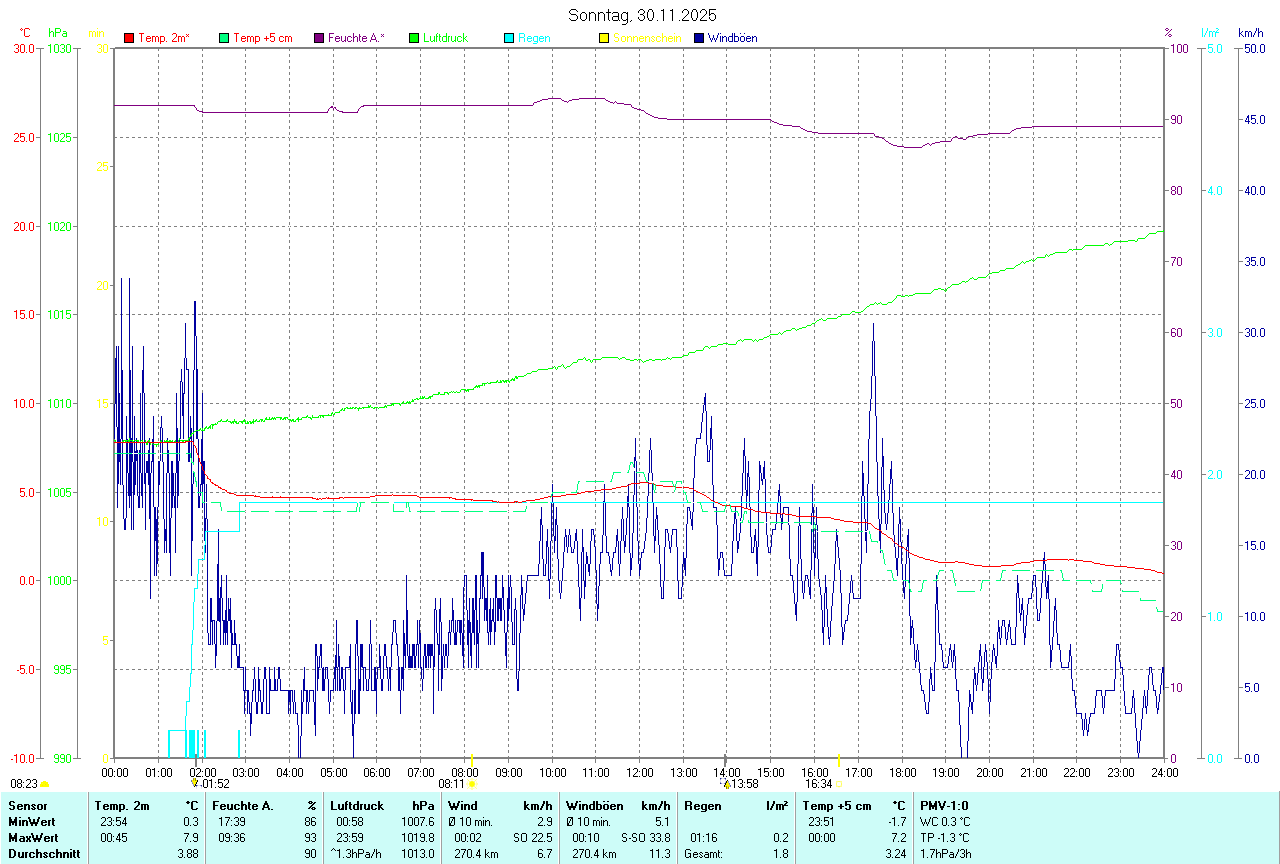1280x864 pixels.
Task: Select the Luftdruck legend label
Action: pyautogui.click(x=445, y=38)
